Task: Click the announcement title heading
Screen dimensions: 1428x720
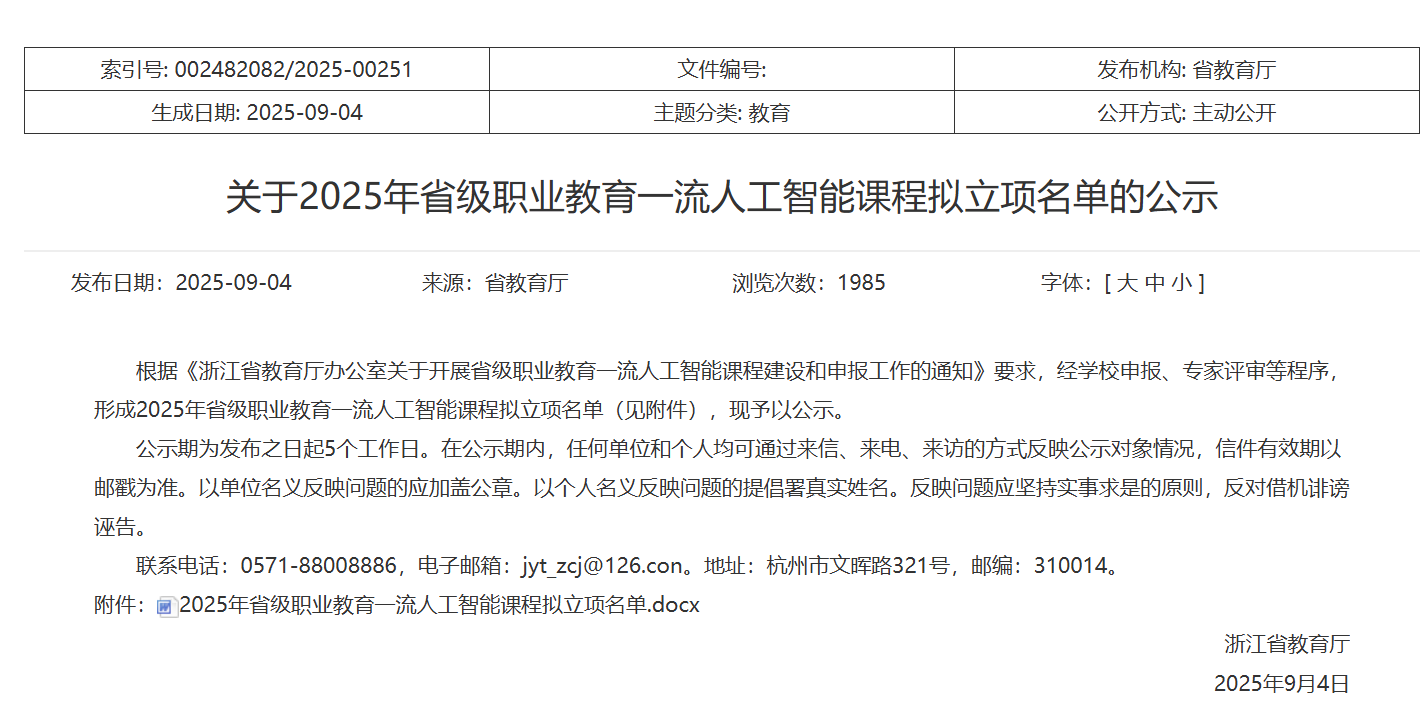Action: click(x=722, y=196)
